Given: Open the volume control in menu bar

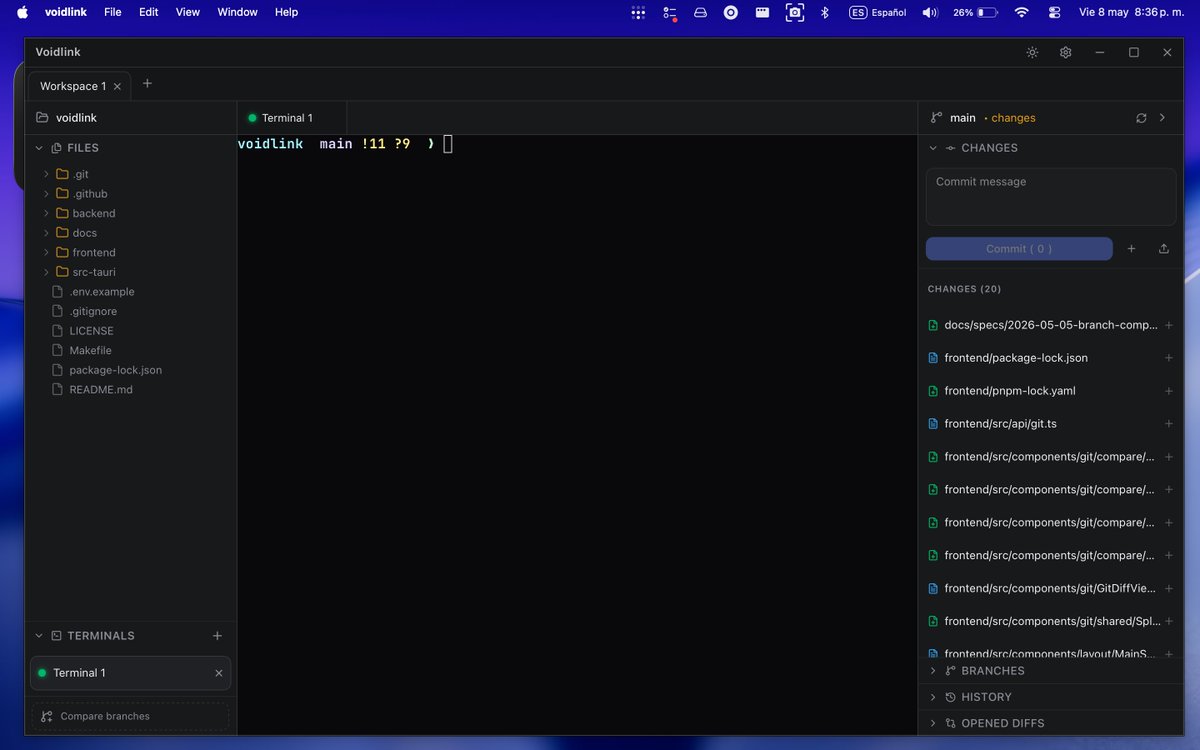Looking at the screenshot, I should pyautogui.click(x=930, y=13).
